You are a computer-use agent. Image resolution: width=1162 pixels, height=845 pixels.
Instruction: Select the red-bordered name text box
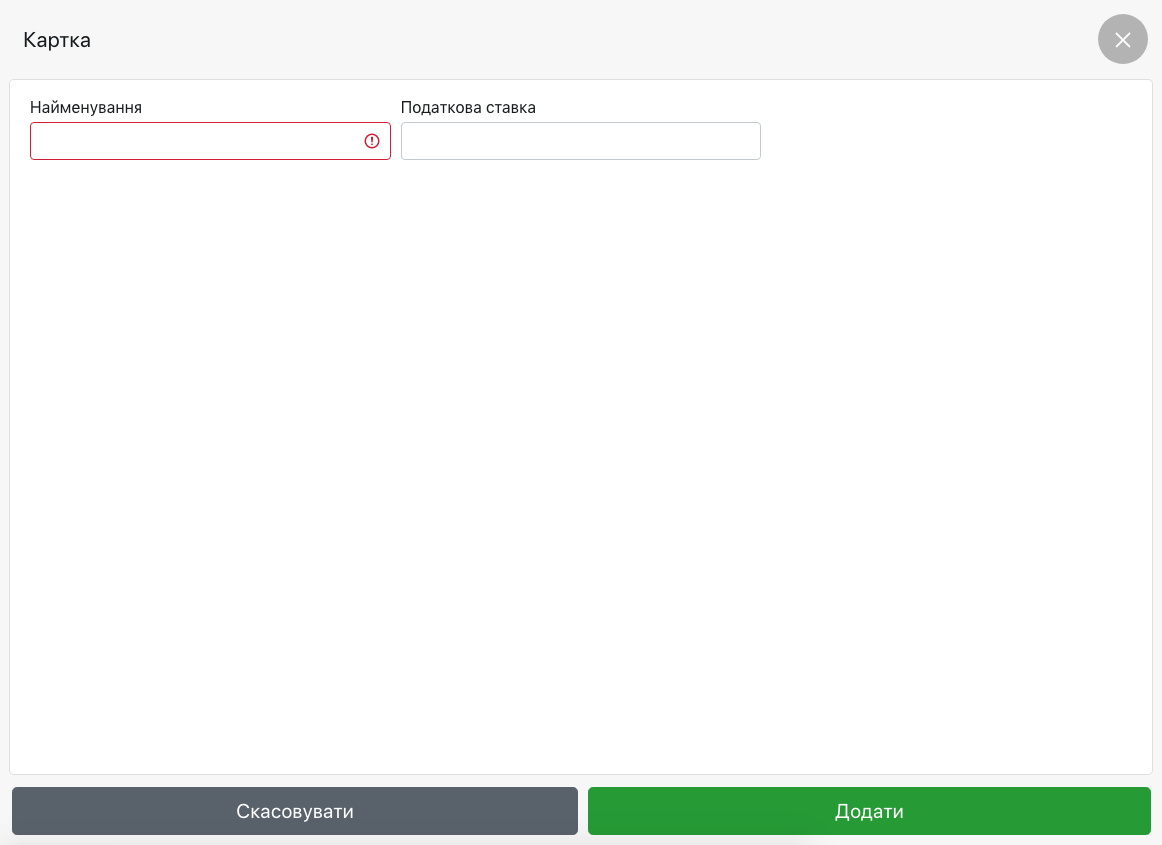pos(195,141)
